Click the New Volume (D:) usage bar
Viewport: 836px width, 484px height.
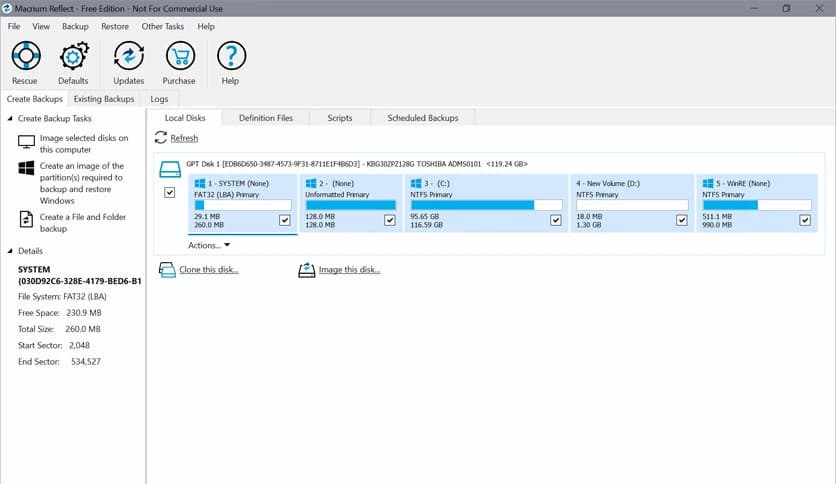632,205
